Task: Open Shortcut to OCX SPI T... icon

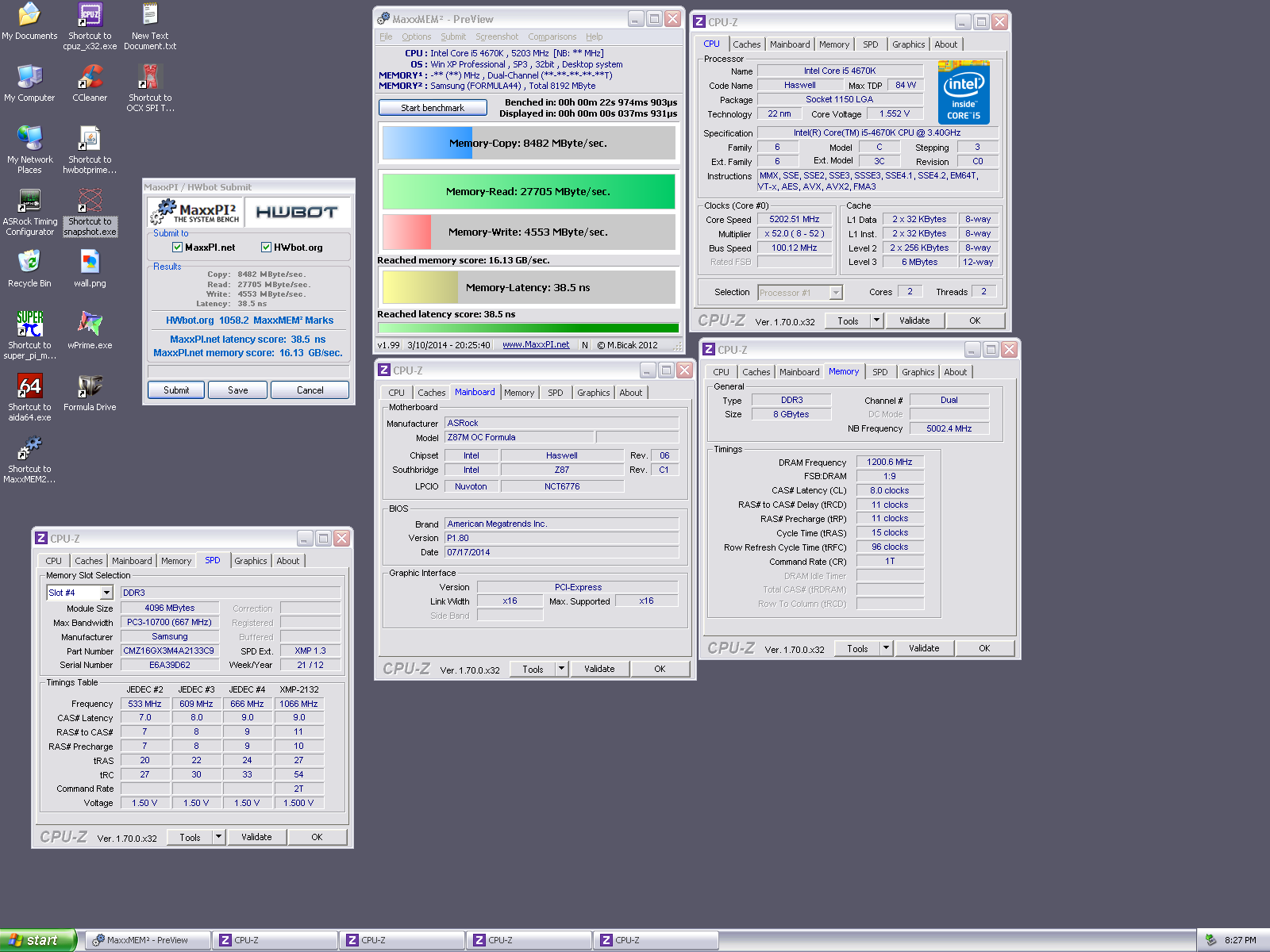Action: 150,88
